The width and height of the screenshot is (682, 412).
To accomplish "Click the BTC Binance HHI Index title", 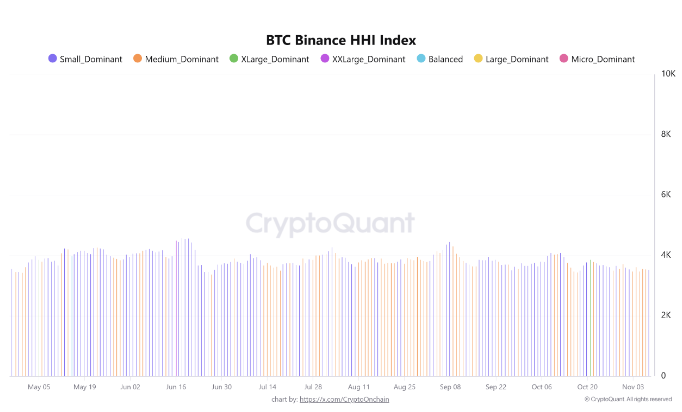I will [340, 41].
